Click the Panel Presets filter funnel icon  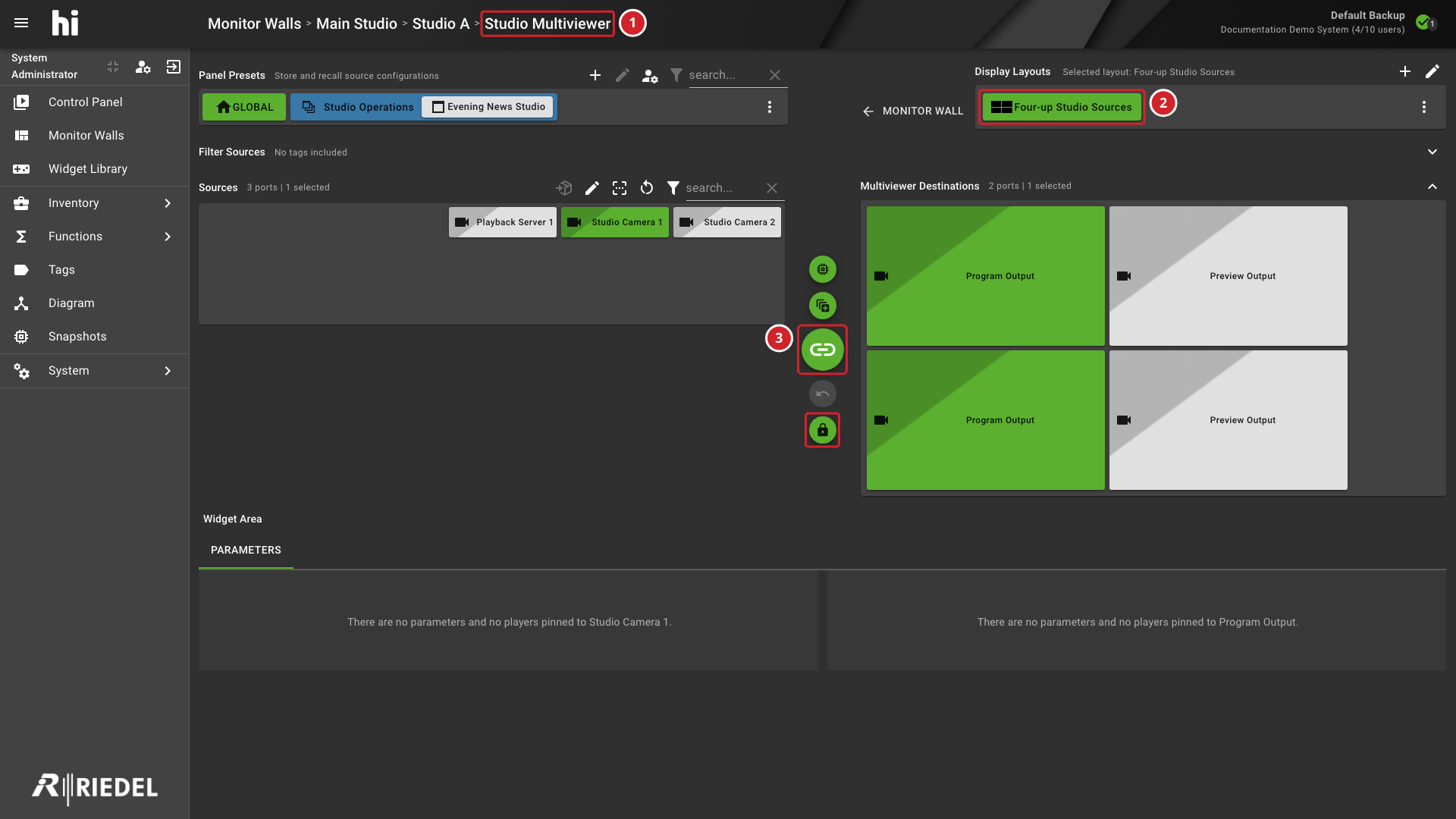coord(676,75)
